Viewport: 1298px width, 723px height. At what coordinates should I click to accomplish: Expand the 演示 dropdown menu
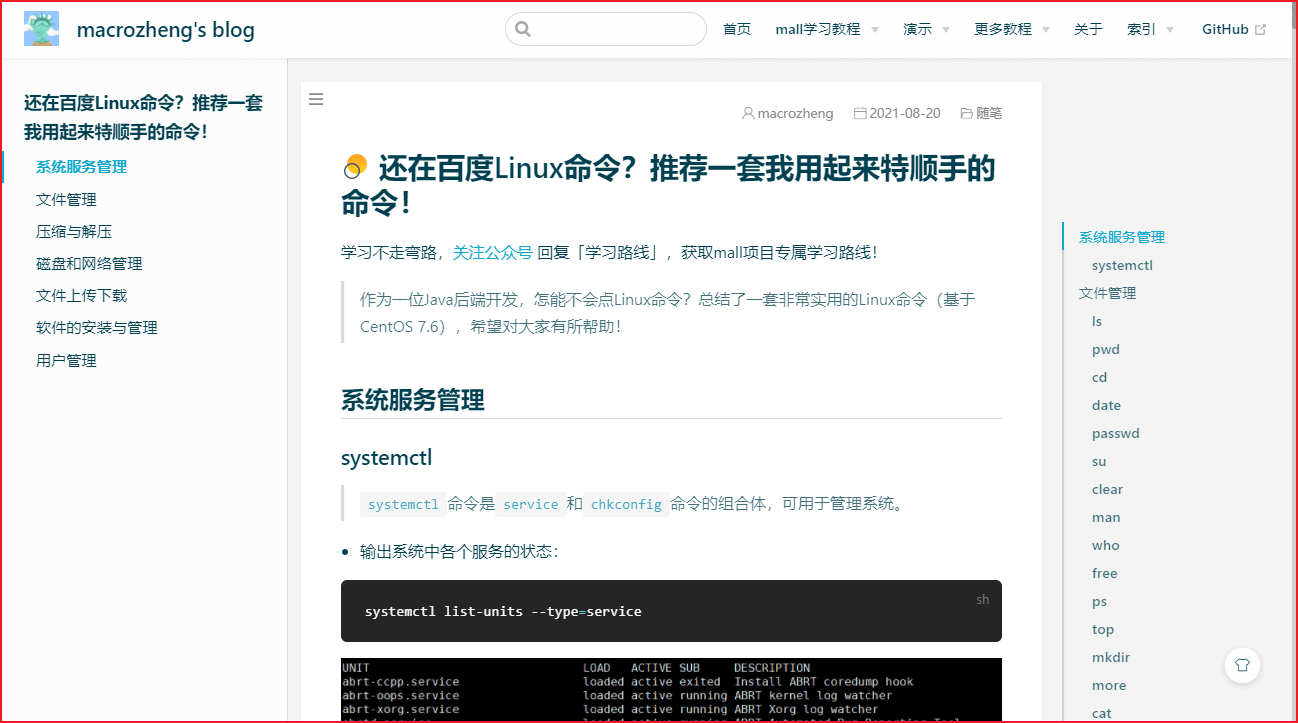[926, 29]
